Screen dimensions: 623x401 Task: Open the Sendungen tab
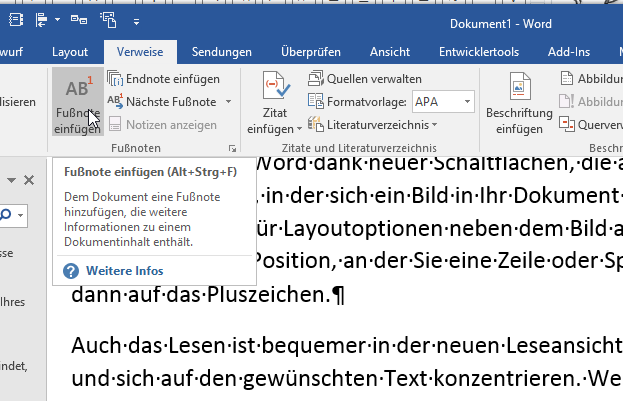tap(222, 52)
